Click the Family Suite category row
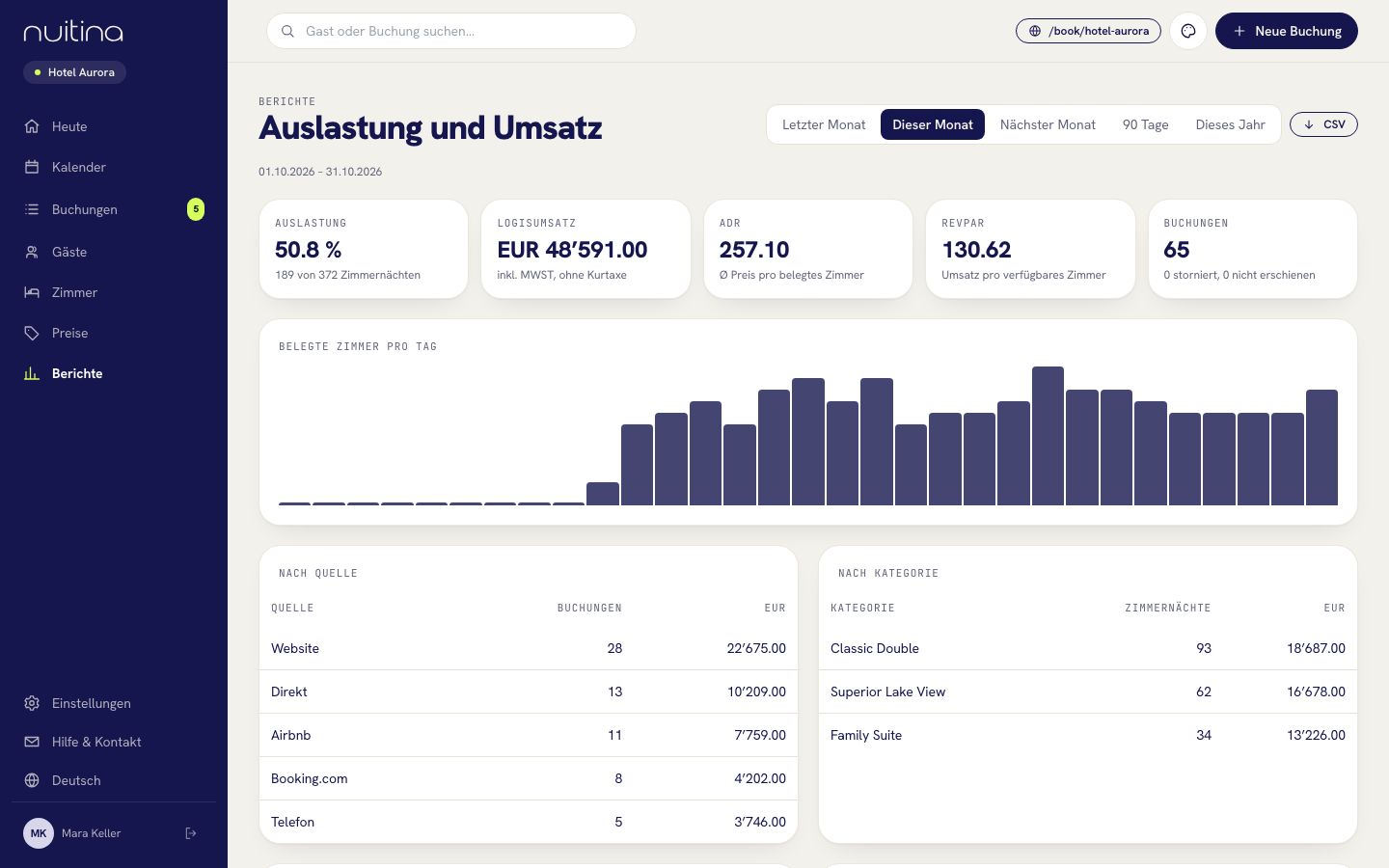 pos(1088,735)
